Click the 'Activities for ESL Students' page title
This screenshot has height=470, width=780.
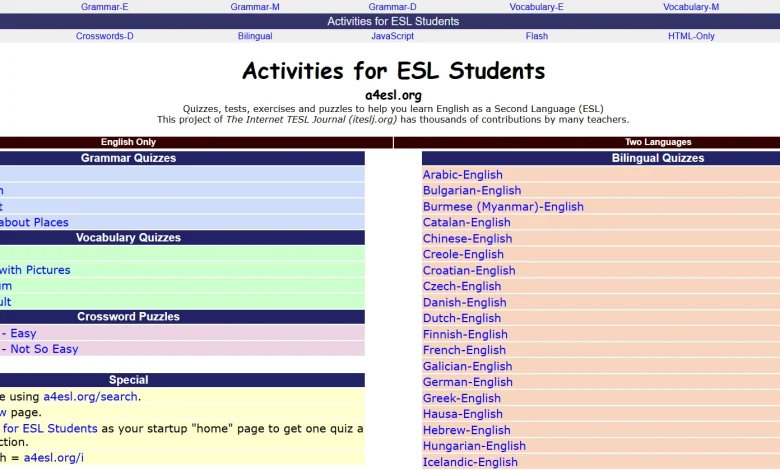(x=393, y=71)
